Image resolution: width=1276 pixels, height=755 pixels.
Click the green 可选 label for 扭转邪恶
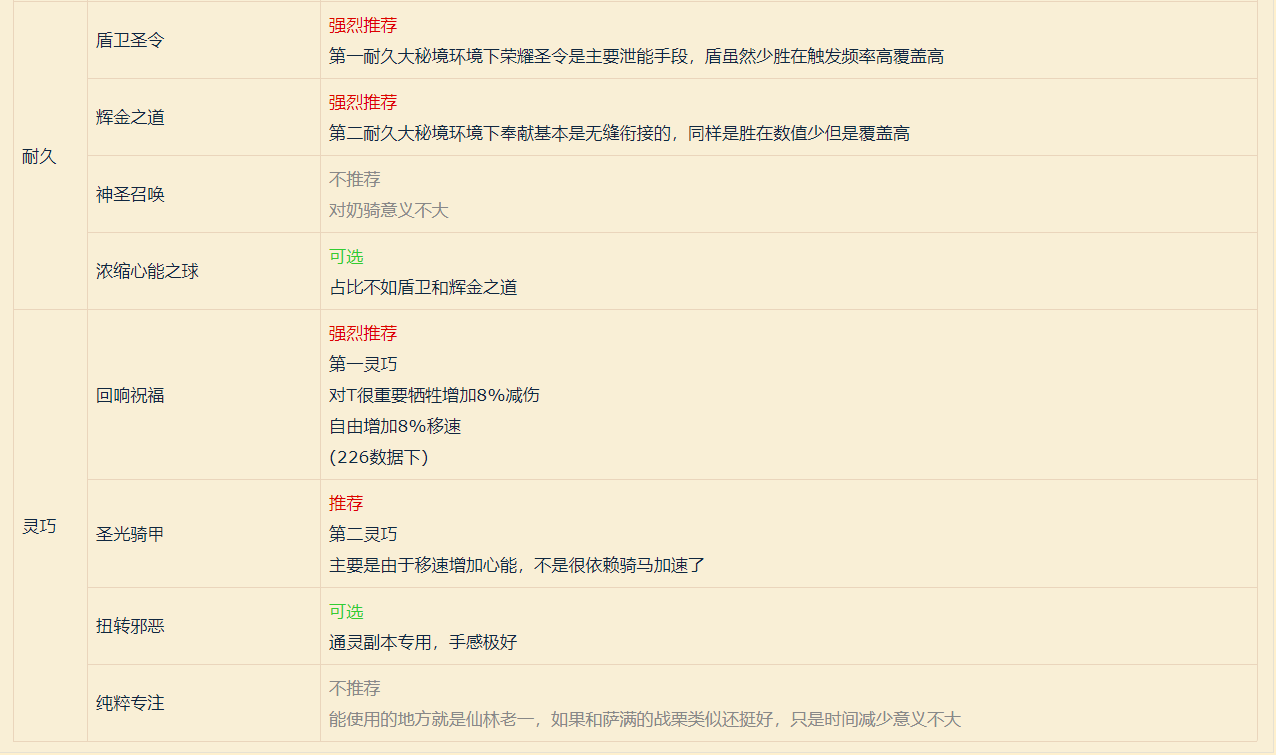(346, 611)
